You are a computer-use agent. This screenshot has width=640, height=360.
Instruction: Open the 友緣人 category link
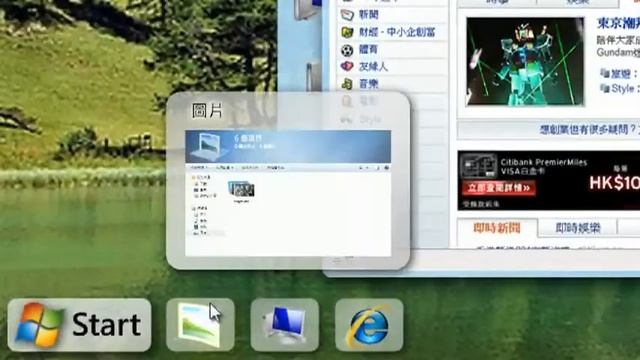click(373, 67)
